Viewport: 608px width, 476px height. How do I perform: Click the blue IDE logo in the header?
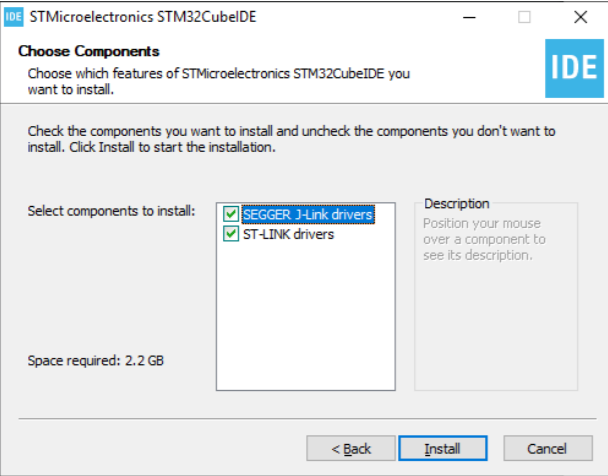[574, 68]
